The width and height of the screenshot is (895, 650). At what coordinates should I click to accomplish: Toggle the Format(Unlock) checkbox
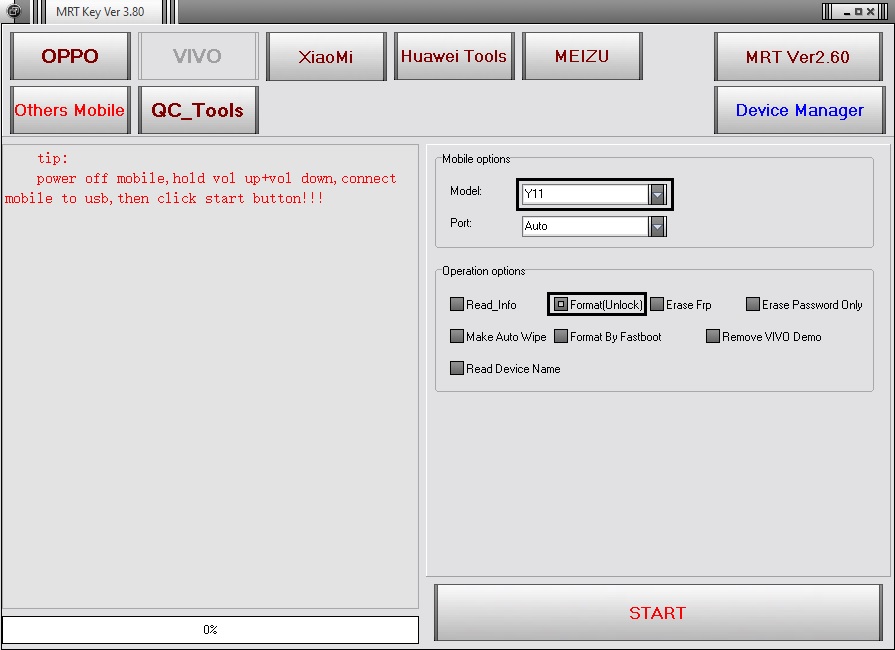pyautogui.click(x=561, y=304)
